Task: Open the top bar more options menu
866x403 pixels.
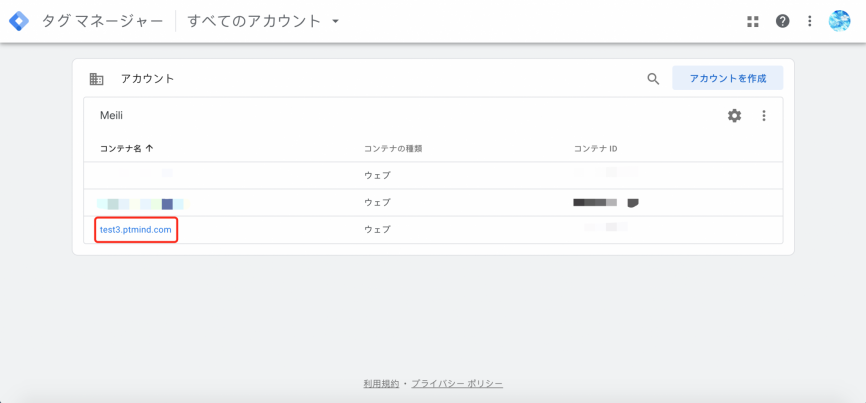Action: pos(810,22)
